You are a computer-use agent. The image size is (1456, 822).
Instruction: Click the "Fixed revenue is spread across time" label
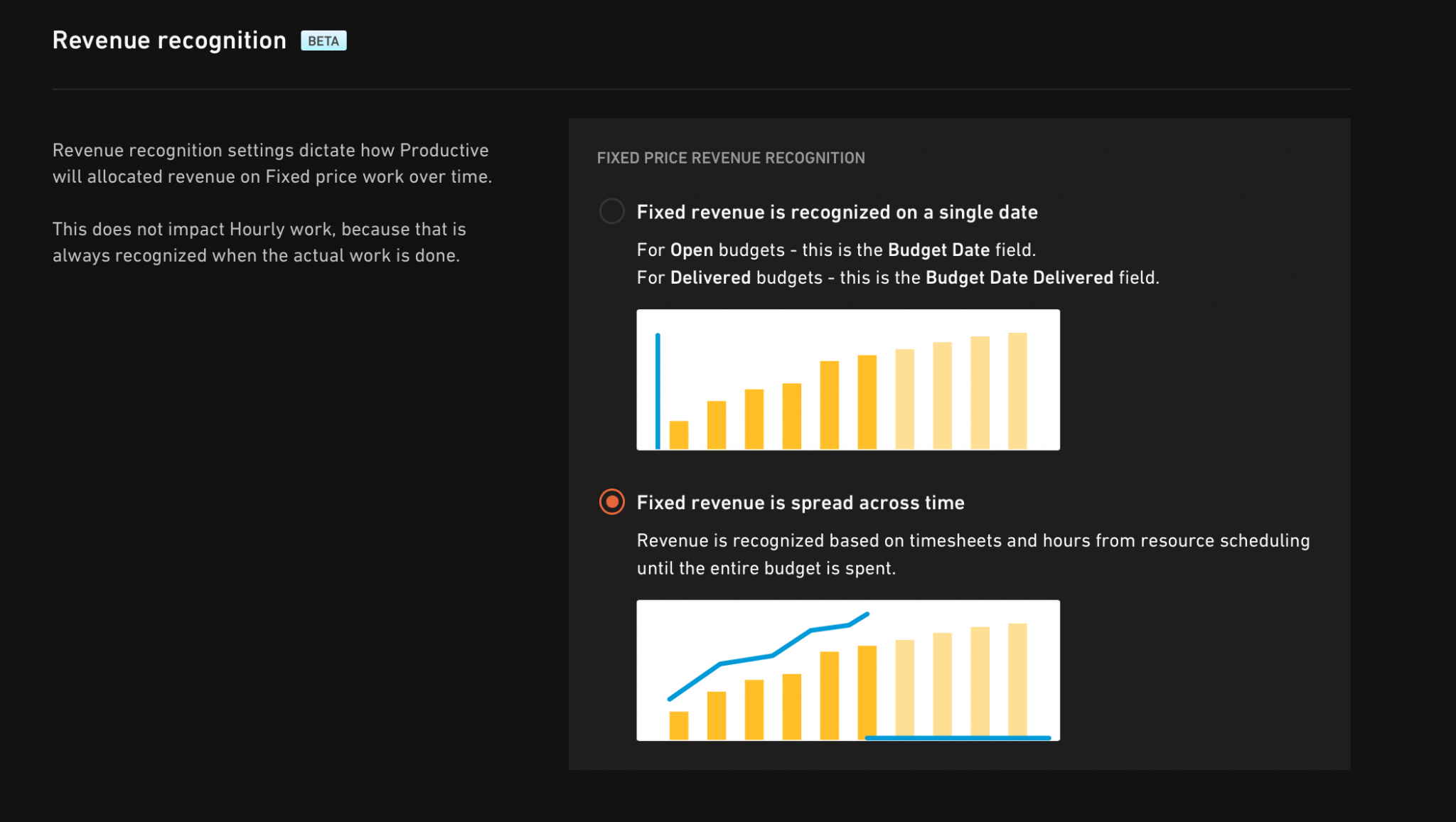click(801, 503)
